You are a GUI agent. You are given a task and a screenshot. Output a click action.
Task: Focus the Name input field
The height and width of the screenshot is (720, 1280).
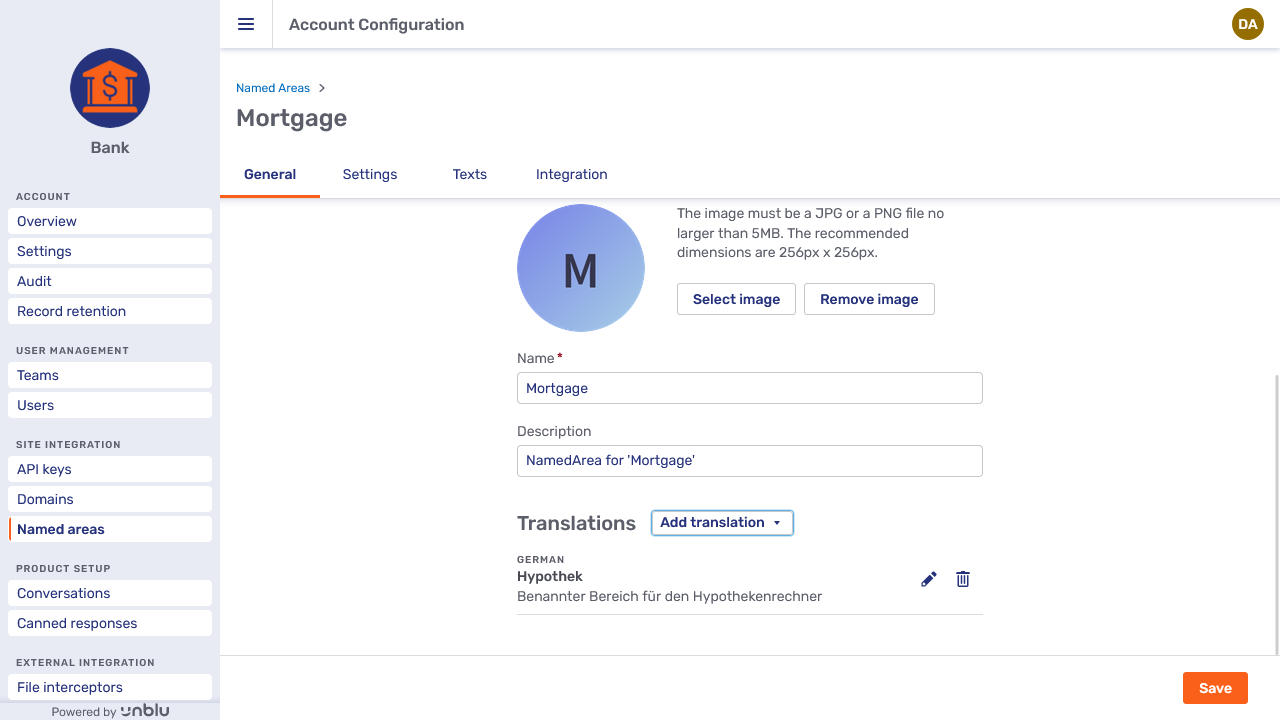point(749,388)
